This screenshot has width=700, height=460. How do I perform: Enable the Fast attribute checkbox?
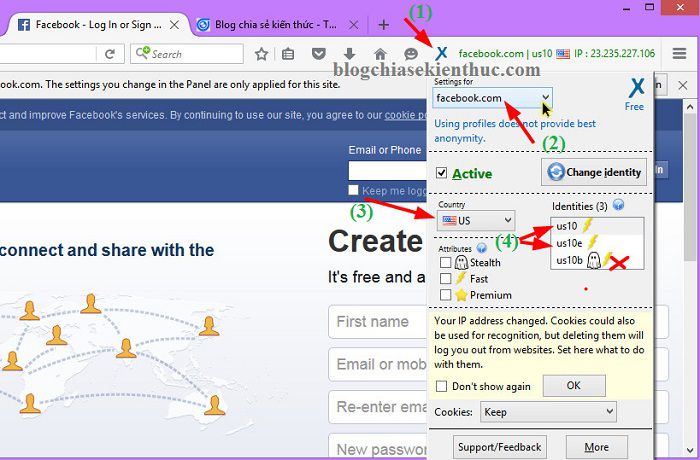coord(445,279)
